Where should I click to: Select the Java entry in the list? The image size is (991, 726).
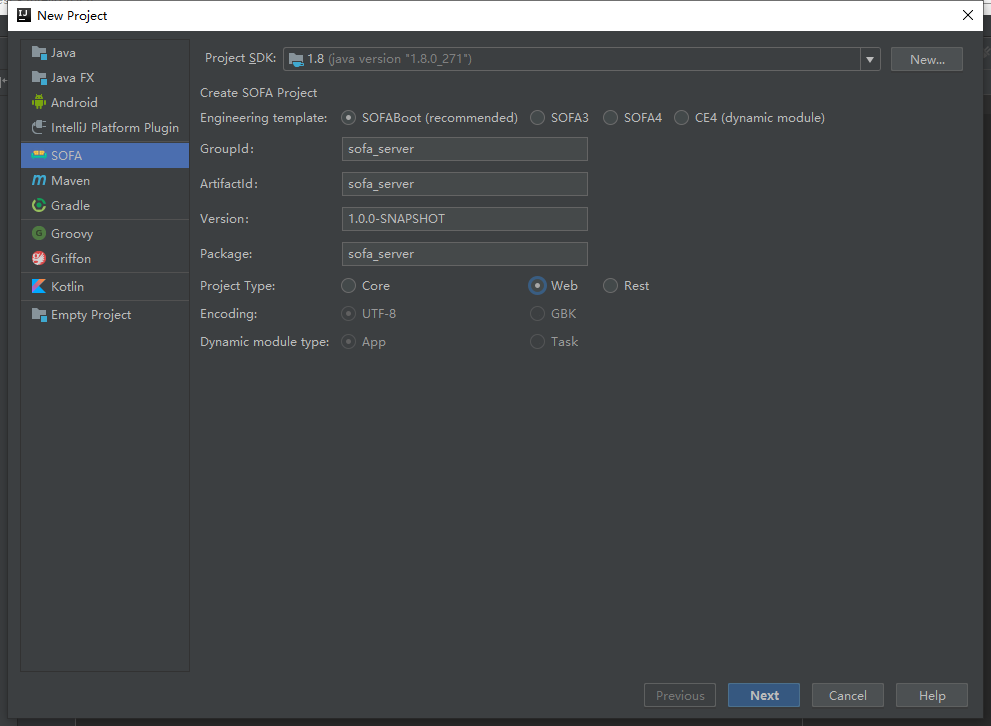[x=105, y=53]
